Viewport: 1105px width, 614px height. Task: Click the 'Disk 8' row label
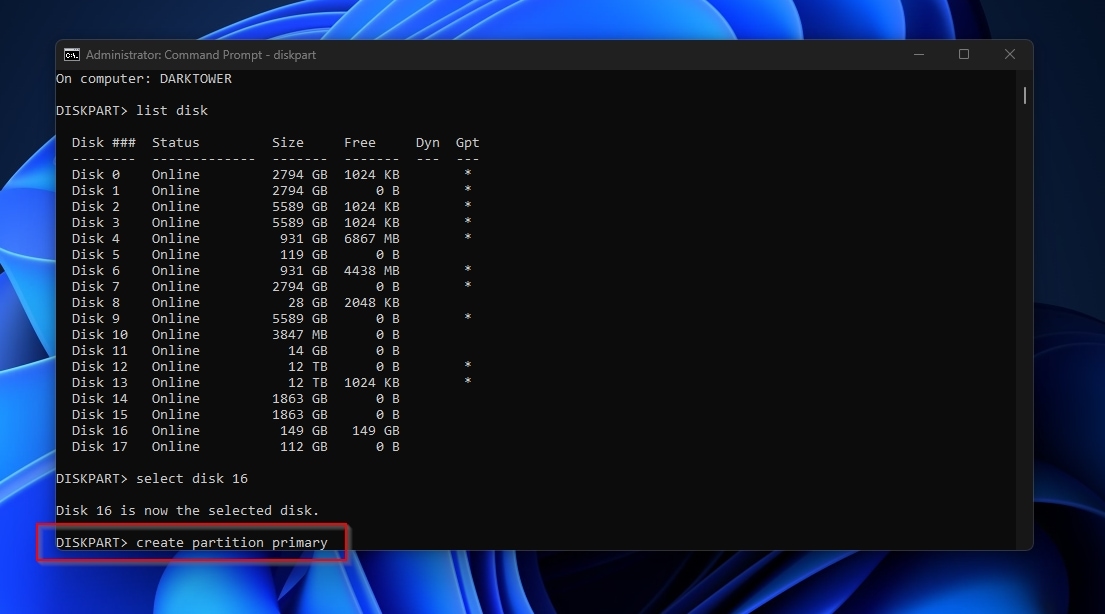[96, 302]
